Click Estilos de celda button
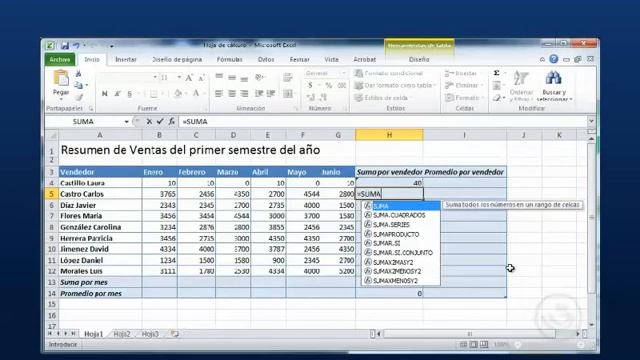The width and height of the screenshot is (640, 360). pyautogui.click(x=382, y=98)
